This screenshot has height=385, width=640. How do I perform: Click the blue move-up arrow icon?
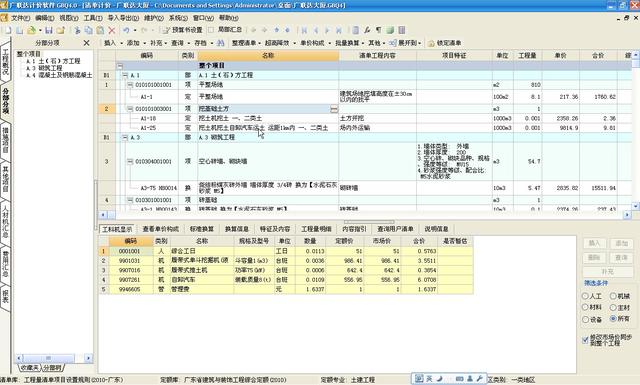(277, 30)
